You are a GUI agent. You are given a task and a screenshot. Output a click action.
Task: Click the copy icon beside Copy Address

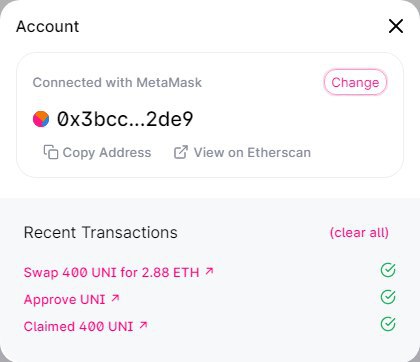(51, 152)
